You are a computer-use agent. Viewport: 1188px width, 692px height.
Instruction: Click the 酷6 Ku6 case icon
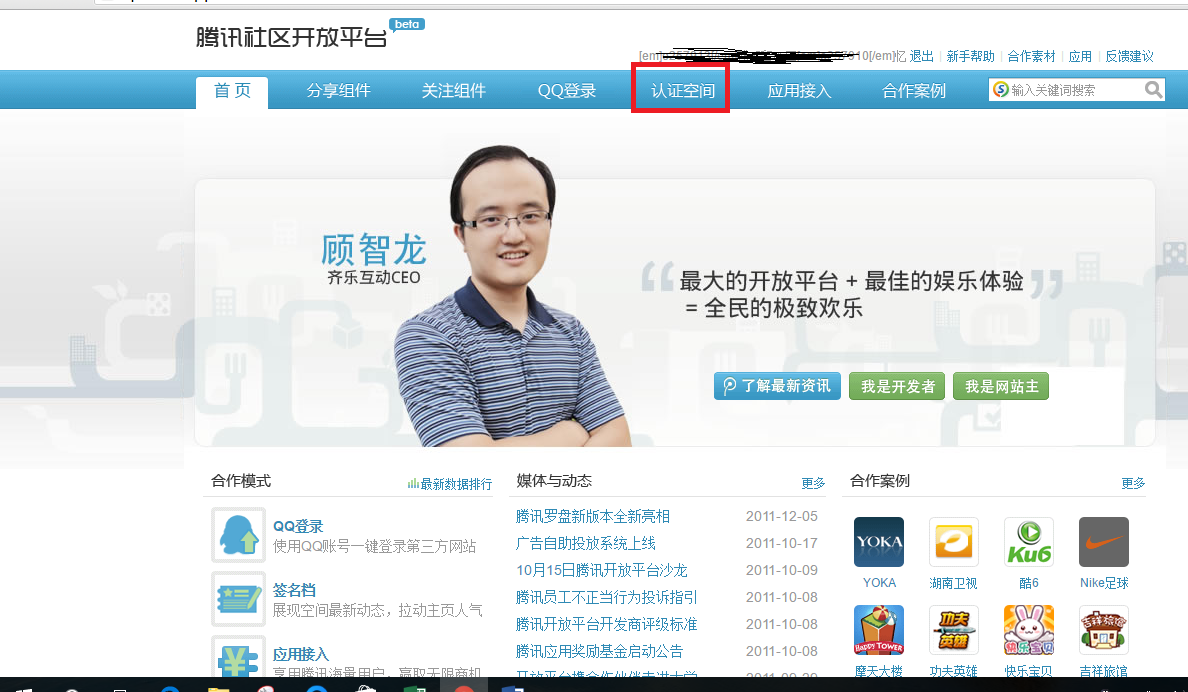point(1029,542)
